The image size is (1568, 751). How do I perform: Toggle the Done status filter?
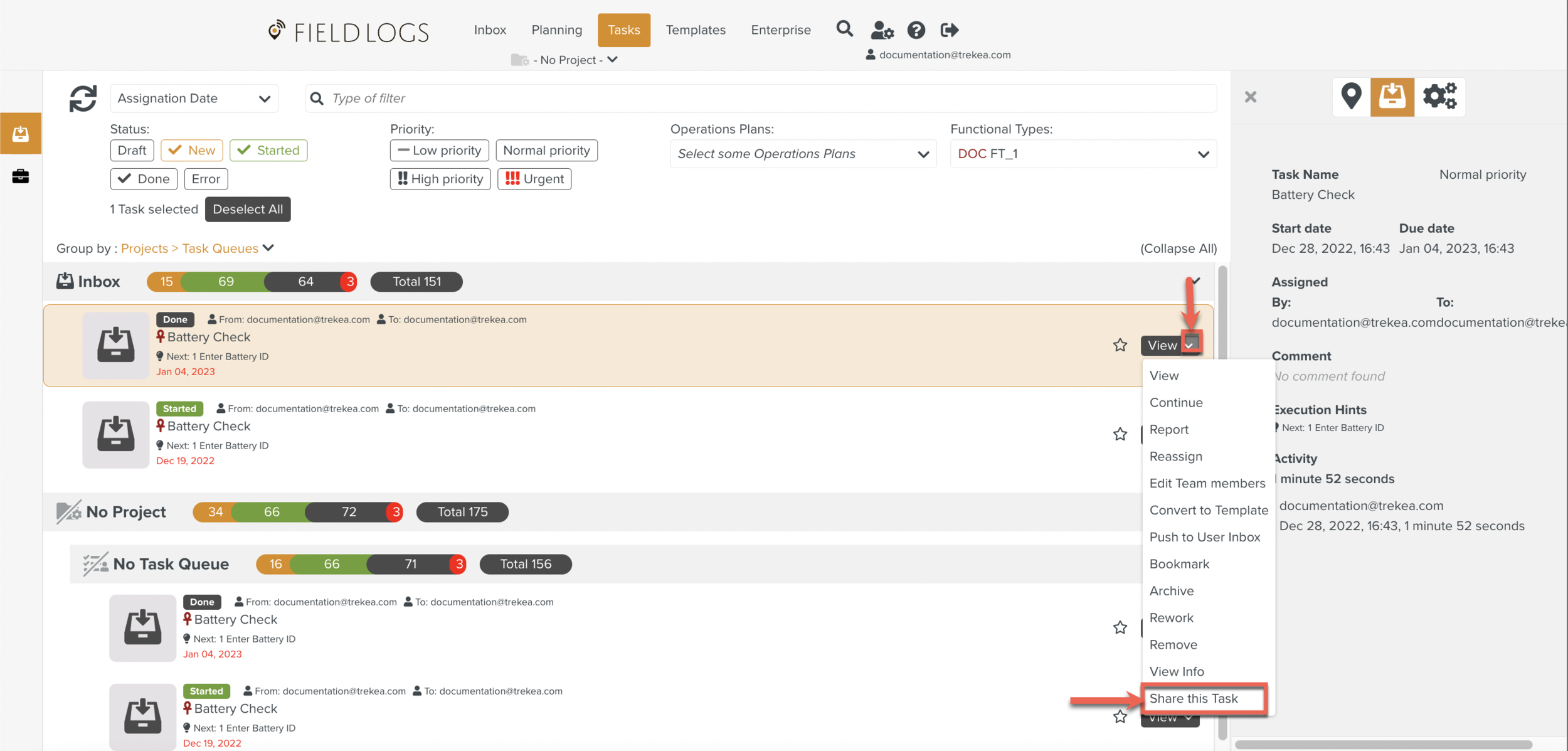tap(144, 179)
